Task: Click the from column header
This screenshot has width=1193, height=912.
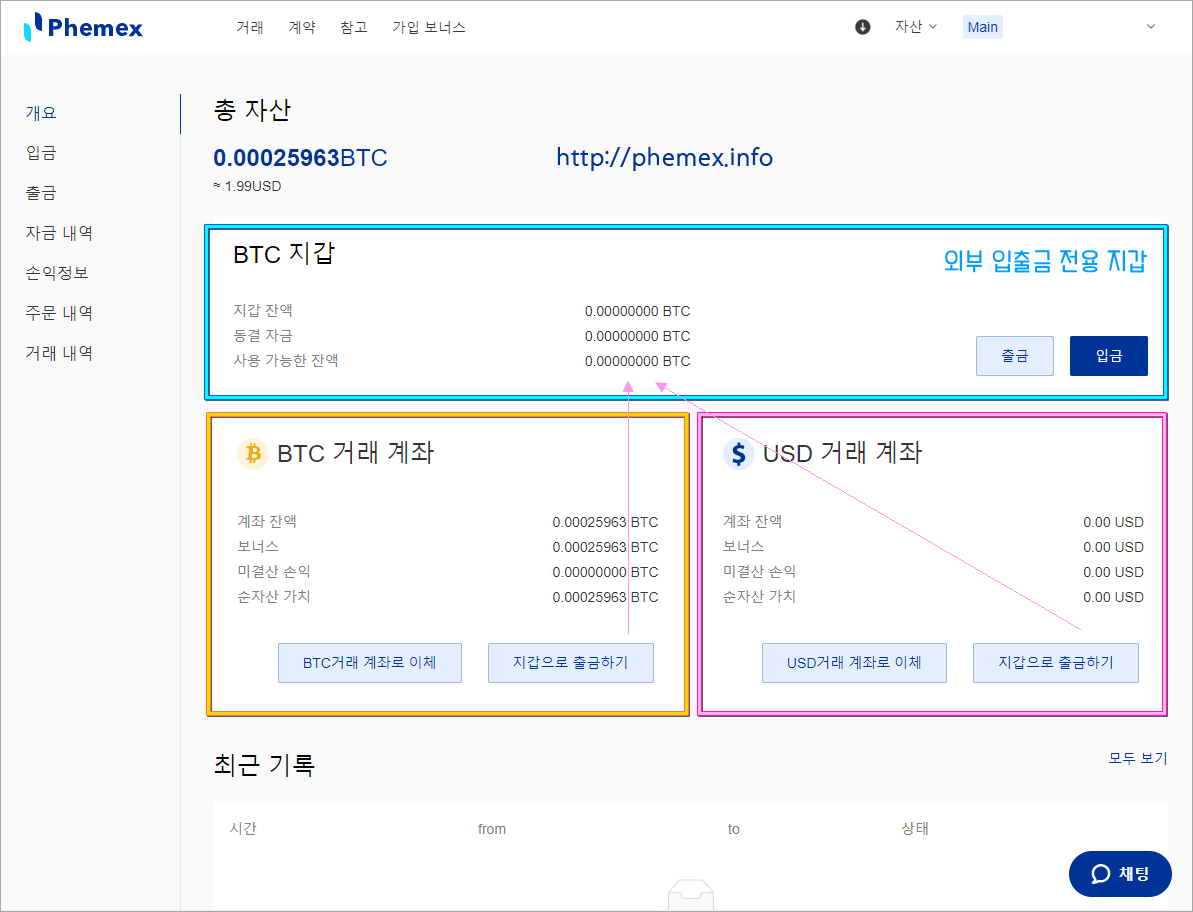Action: click(x=492, y=829)
